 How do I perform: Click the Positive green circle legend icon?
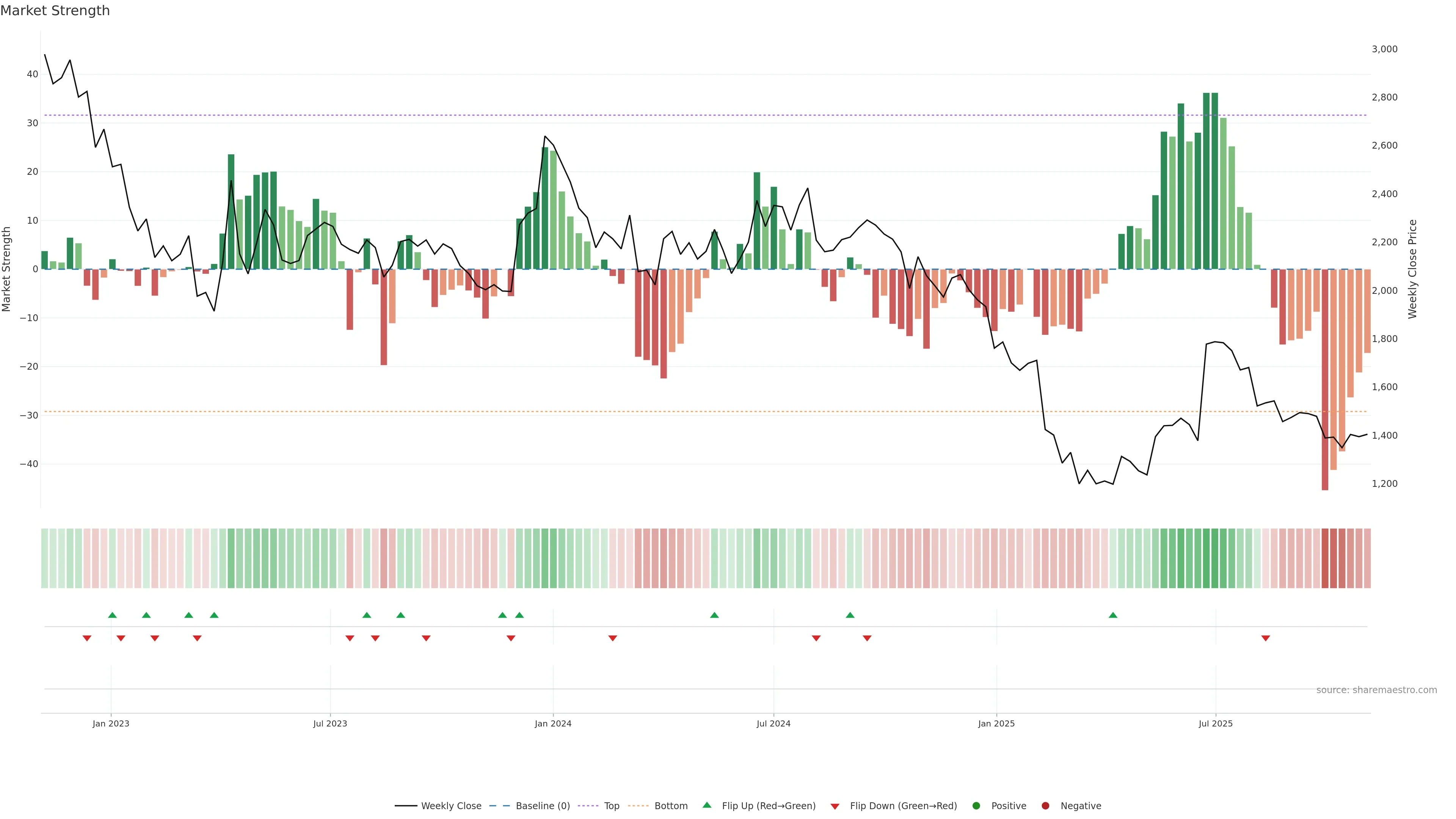click(976, 806)
